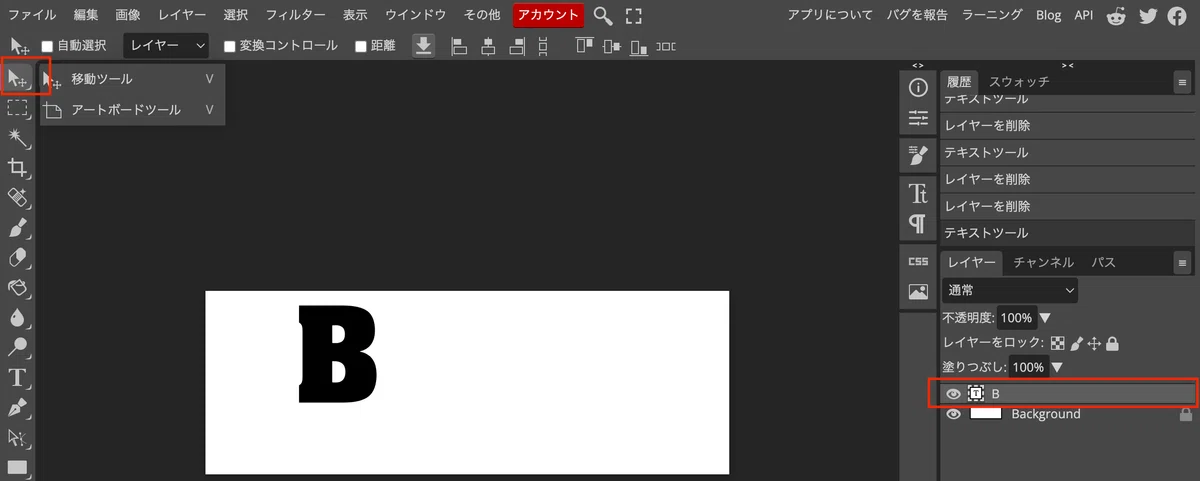Open the フィルター menu

click(296, 15)
